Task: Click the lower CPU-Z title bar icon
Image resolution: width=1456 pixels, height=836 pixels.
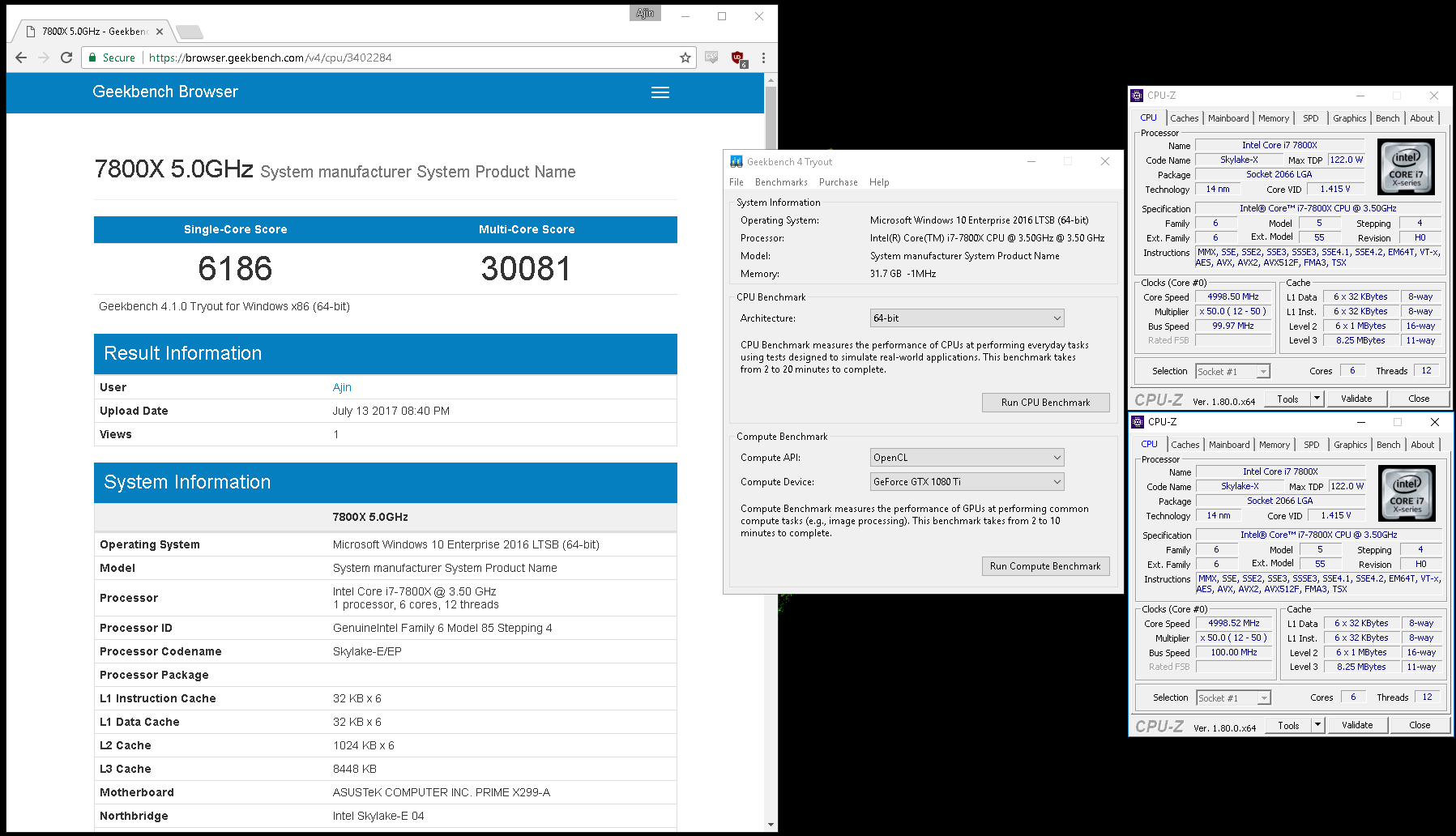Action: (x=1138, y=421)
